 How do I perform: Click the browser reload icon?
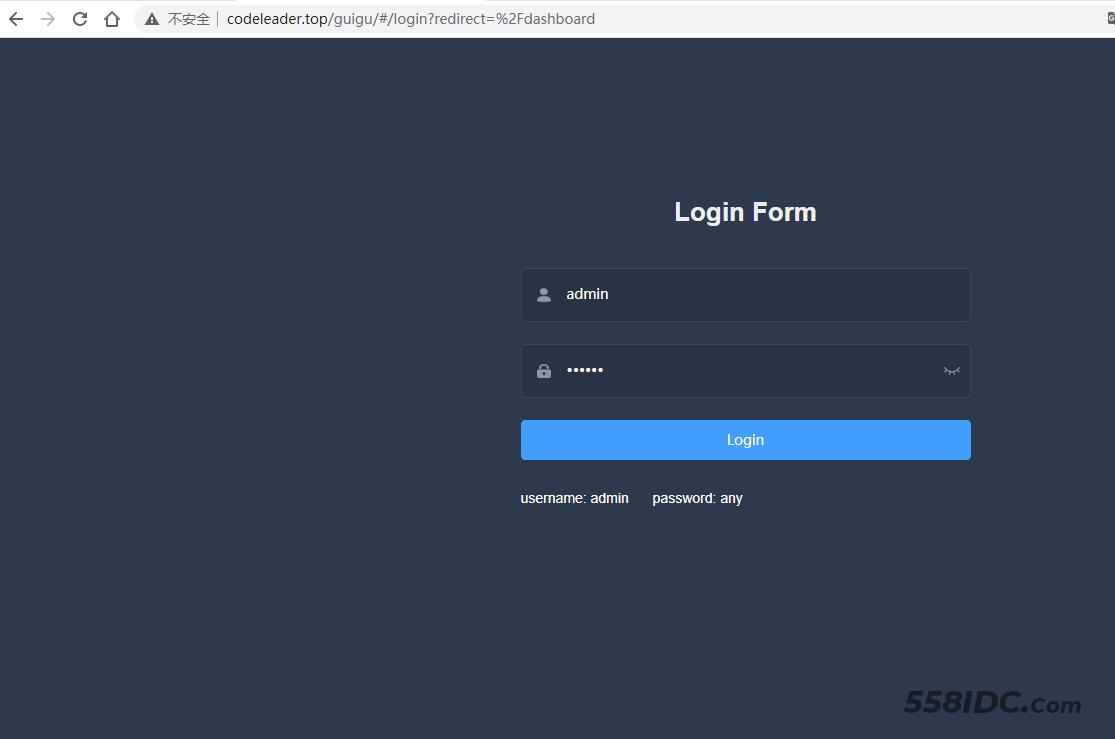[79, 18]
